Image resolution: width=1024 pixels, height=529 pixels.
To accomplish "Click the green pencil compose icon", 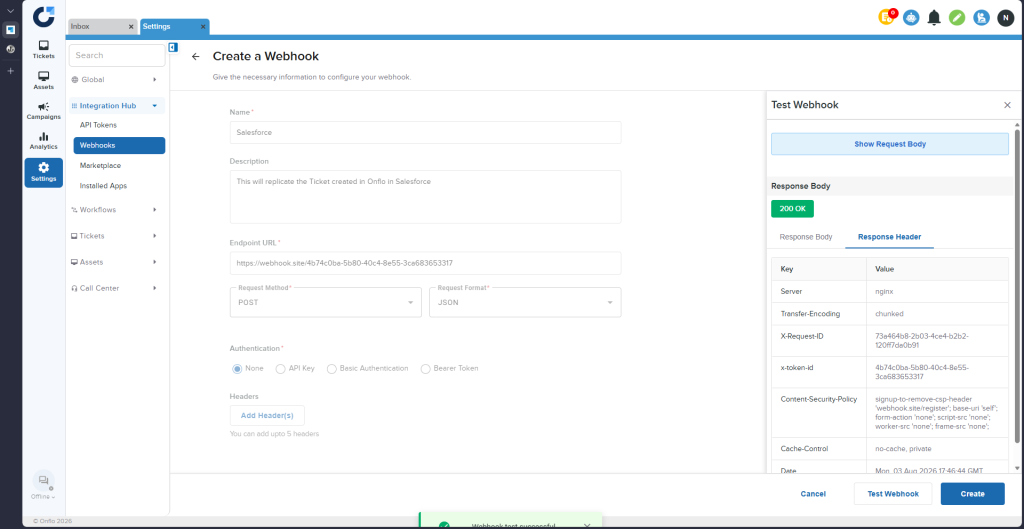I will [957, 18].
